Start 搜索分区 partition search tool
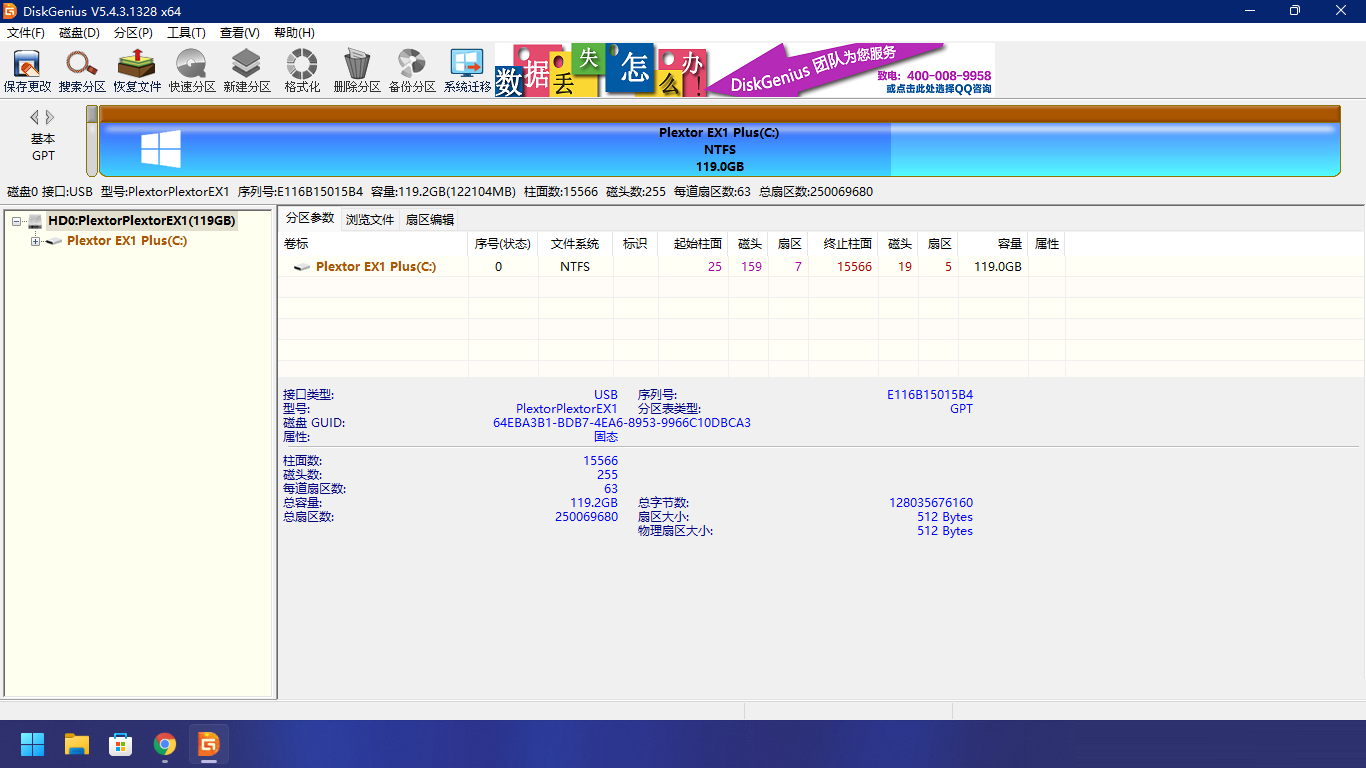 point(82,70)
